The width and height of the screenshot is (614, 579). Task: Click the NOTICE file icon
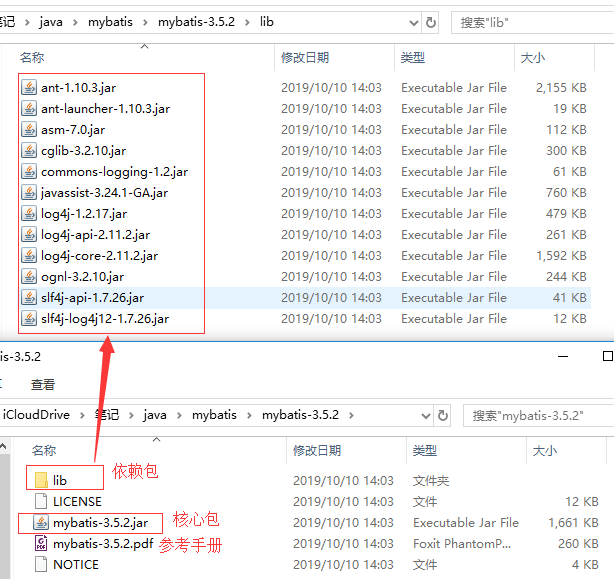[41, 565]
